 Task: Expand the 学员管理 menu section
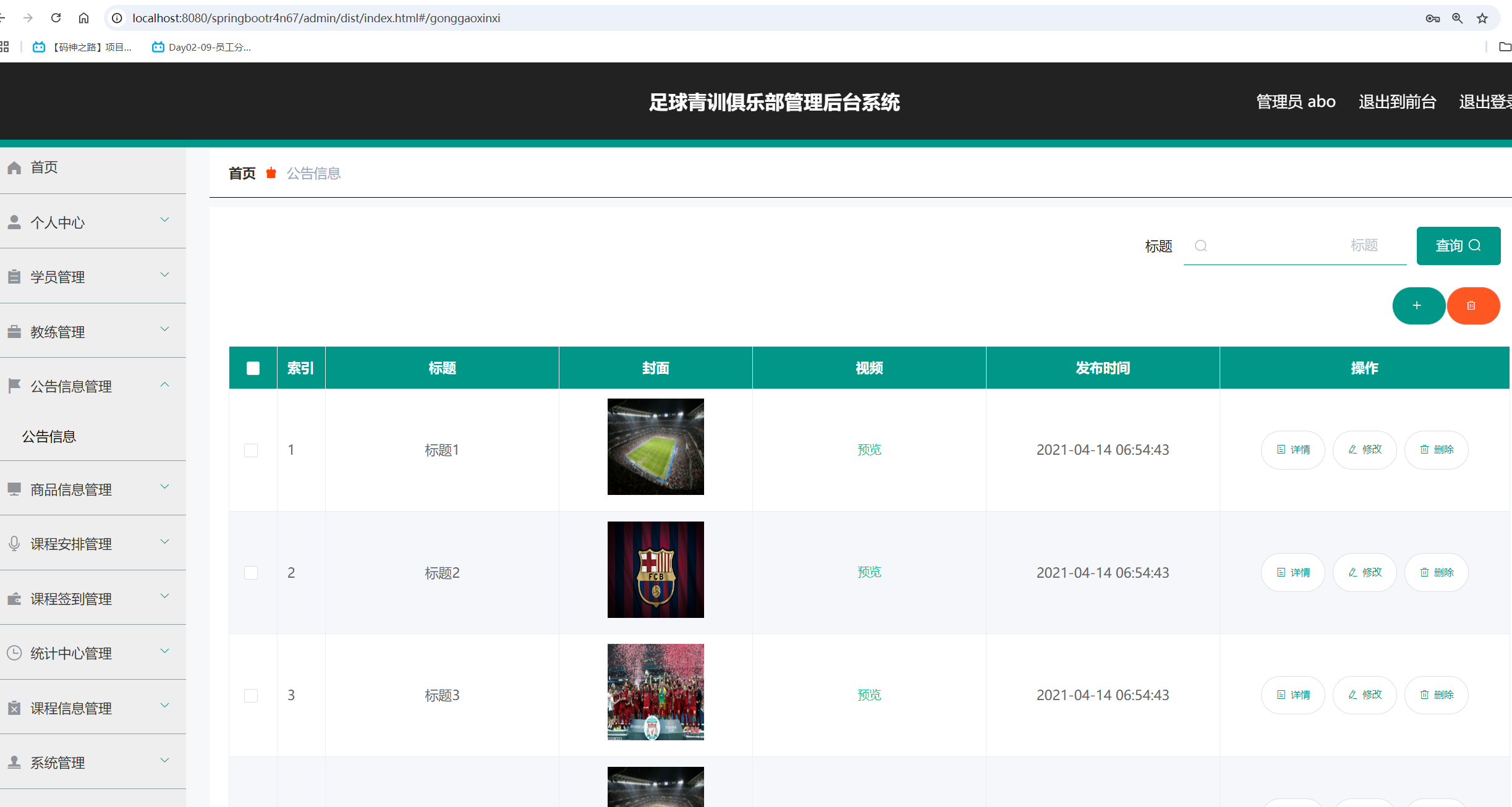(164, 274)
